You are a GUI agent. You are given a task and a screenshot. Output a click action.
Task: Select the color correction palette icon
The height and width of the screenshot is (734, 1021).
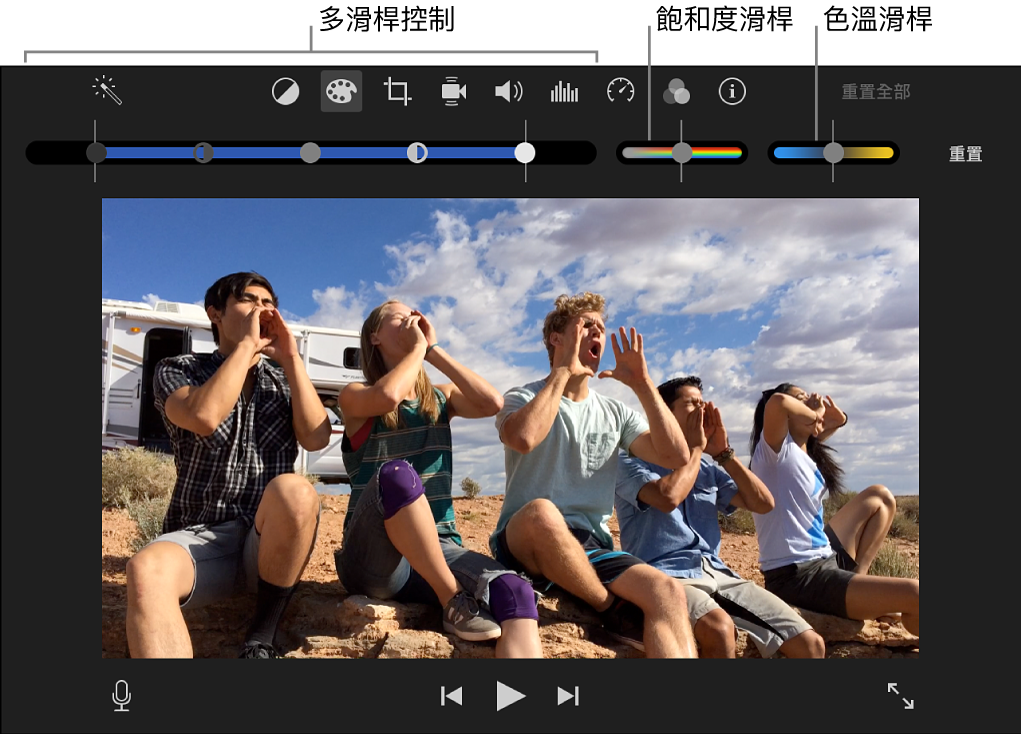pyautogui.click(x=341, y=92)
